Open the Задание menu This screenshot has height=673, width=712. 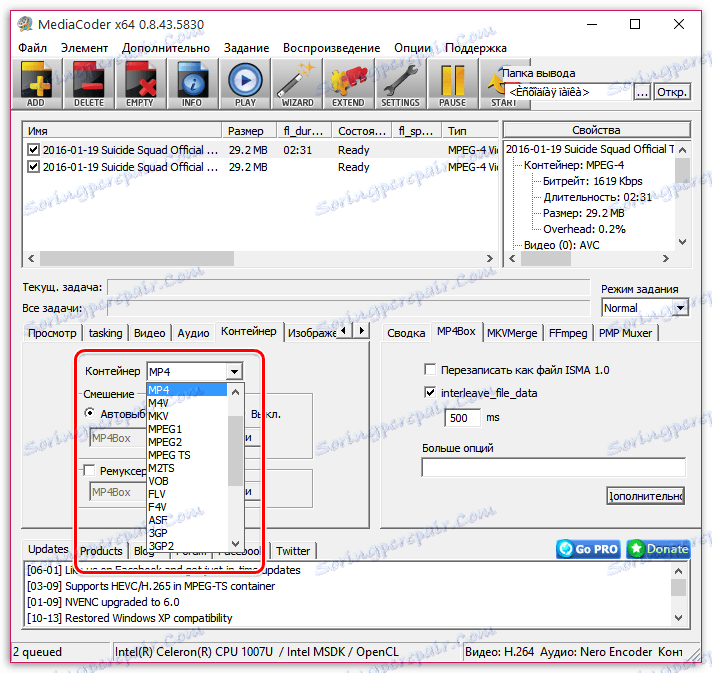point(246,48)
